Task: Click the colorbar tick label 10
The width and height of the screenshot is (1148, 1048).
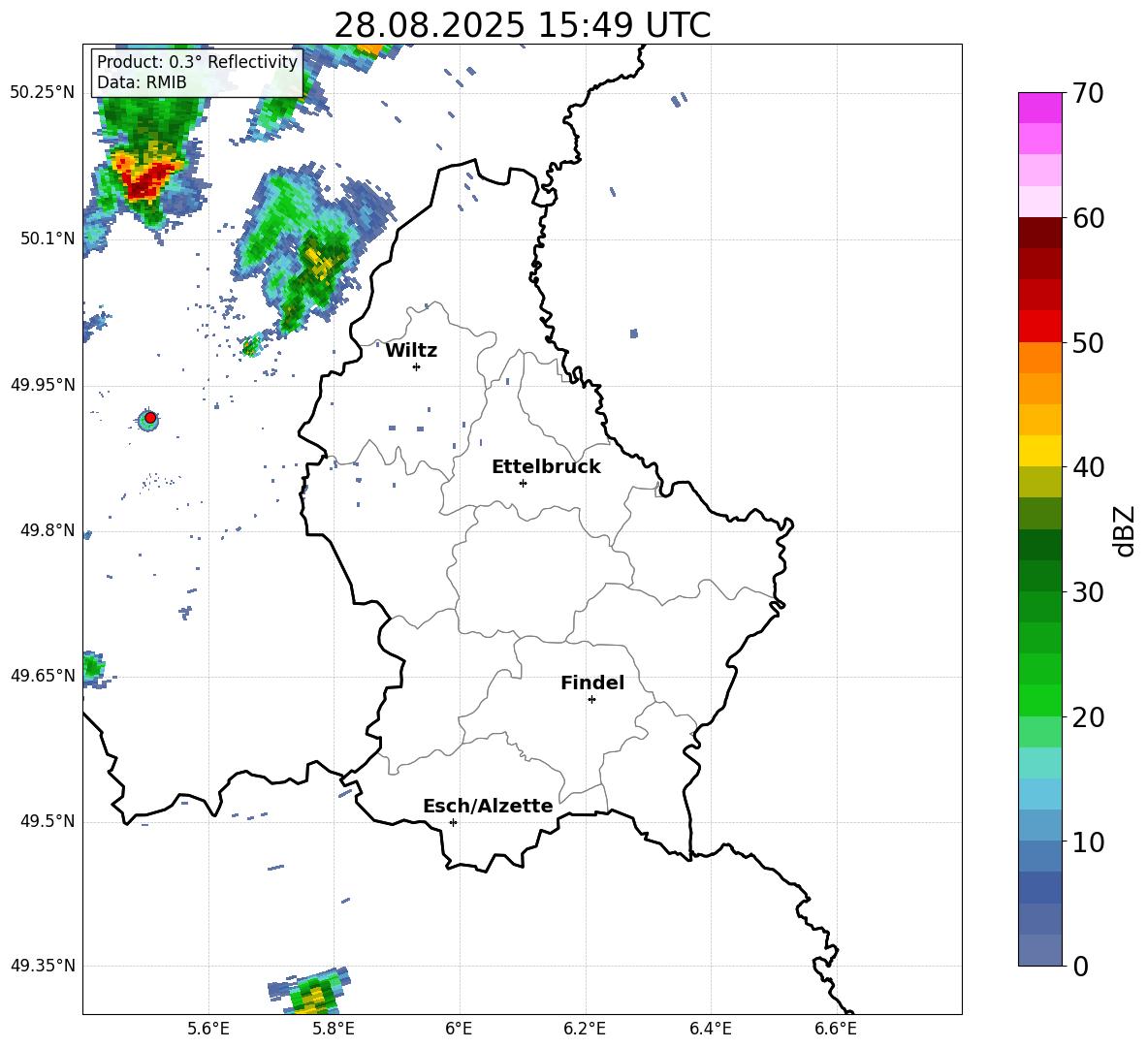Action: pos(1088,842)
